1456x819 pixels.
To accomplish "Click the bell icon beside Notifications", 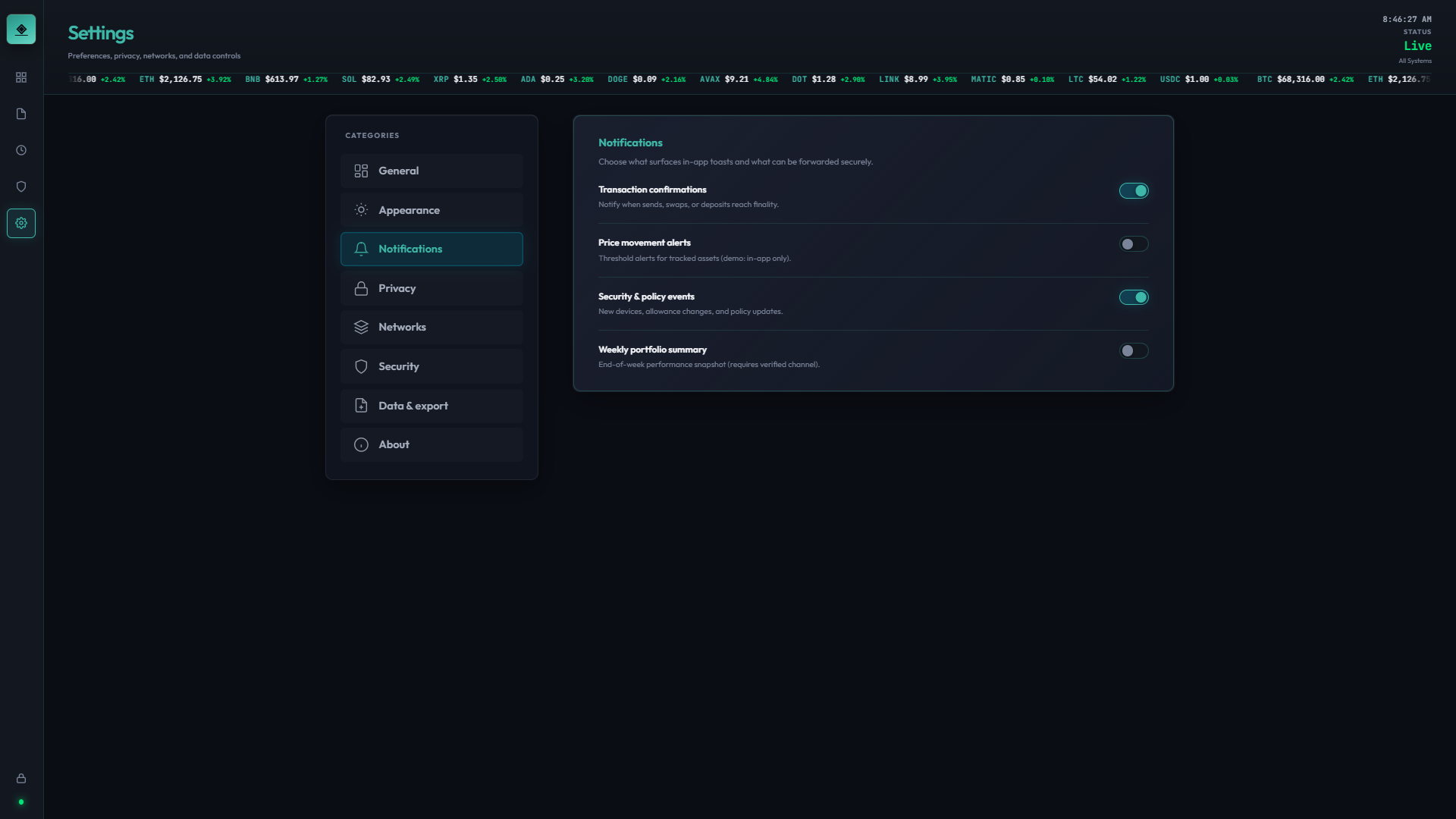I will pos(361,249).
